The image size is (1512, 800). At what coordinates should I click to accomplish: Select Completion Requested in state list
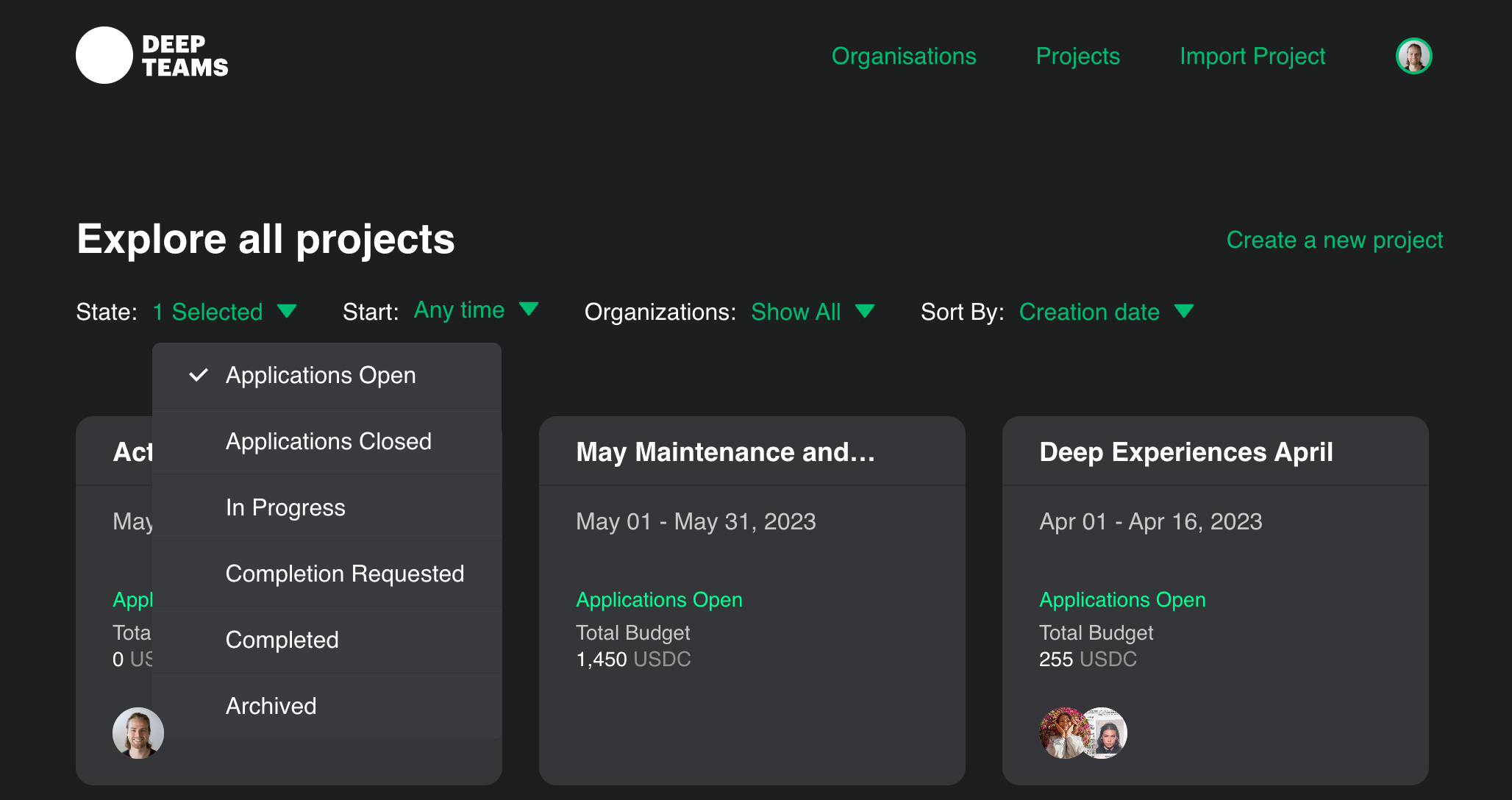344,574
